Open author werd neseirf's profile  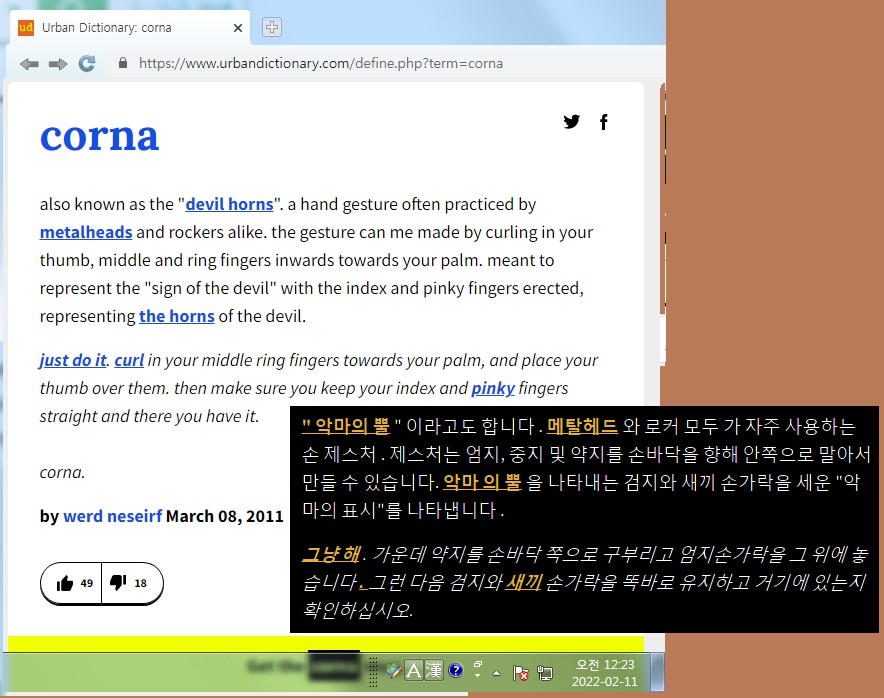click(x=113, y=516)
